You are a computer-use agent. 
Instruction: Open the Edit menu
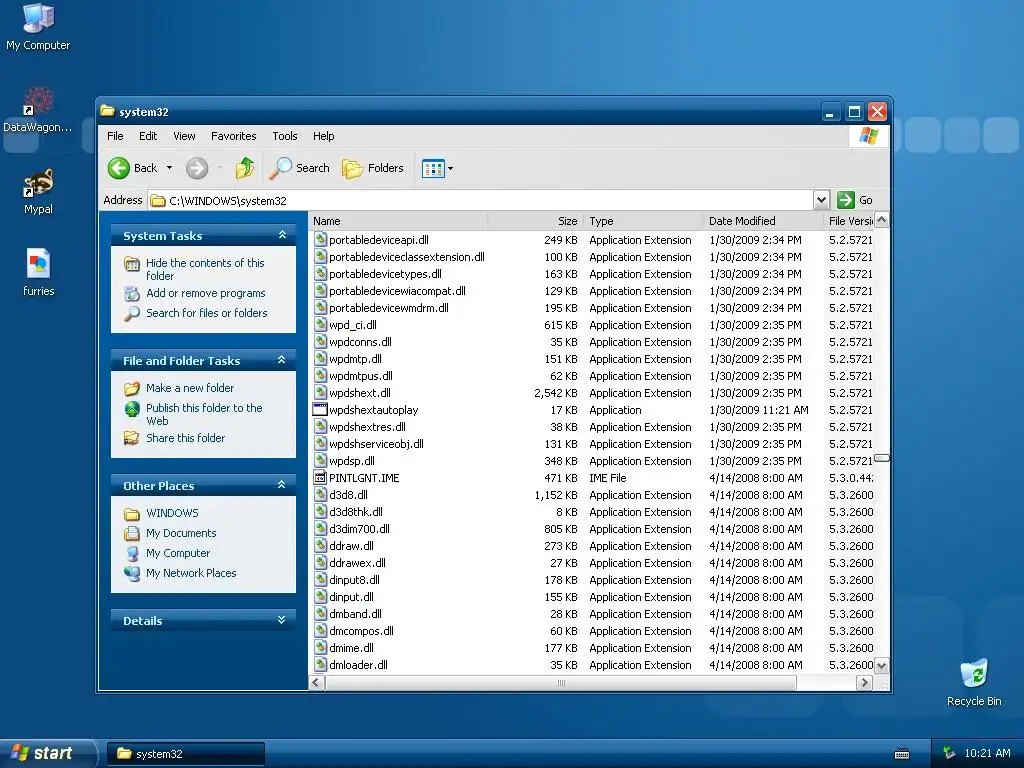pos(148,136)
